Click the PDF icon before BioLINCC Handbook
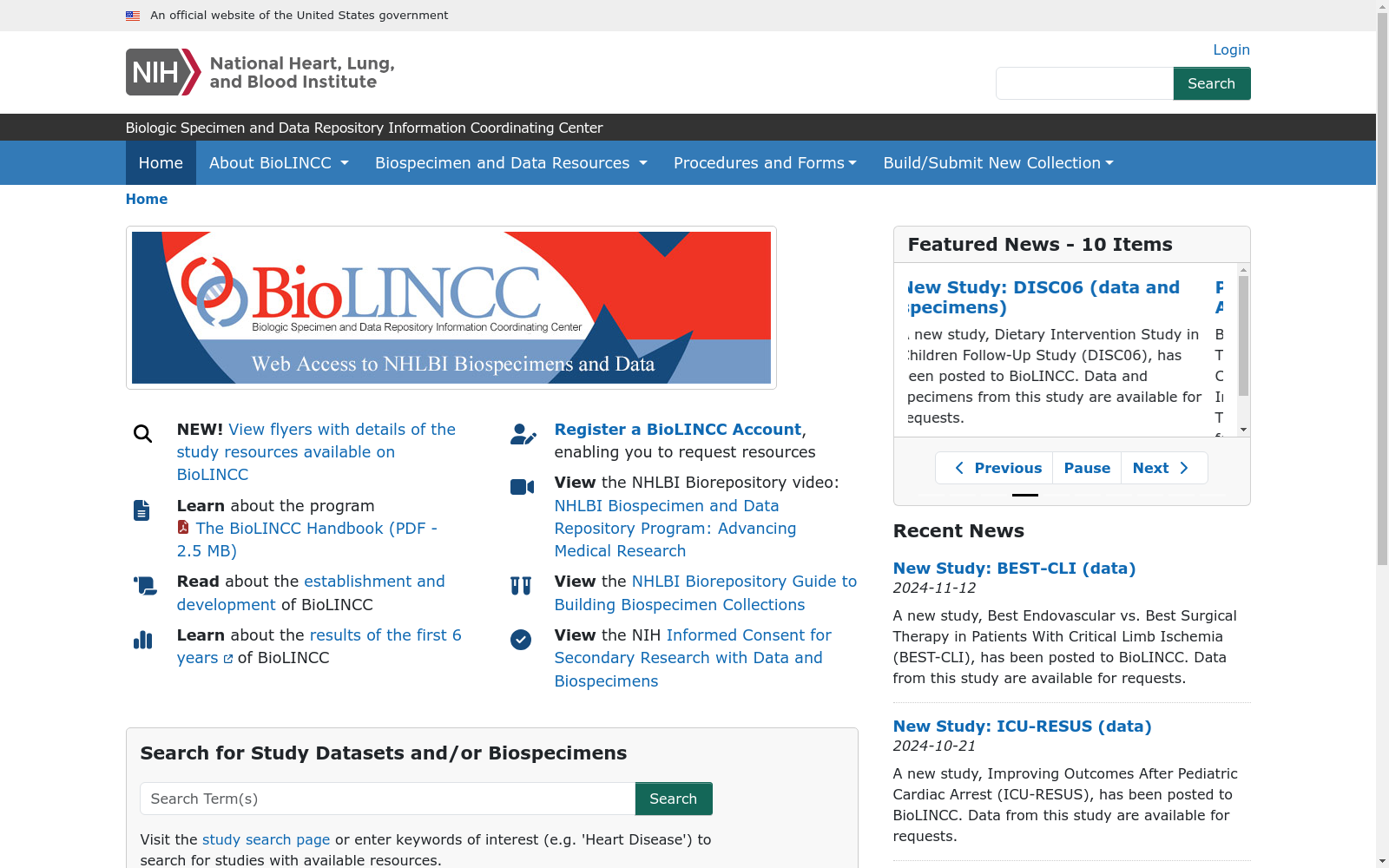The image size is (1389, 868). (x=183, y=527)
